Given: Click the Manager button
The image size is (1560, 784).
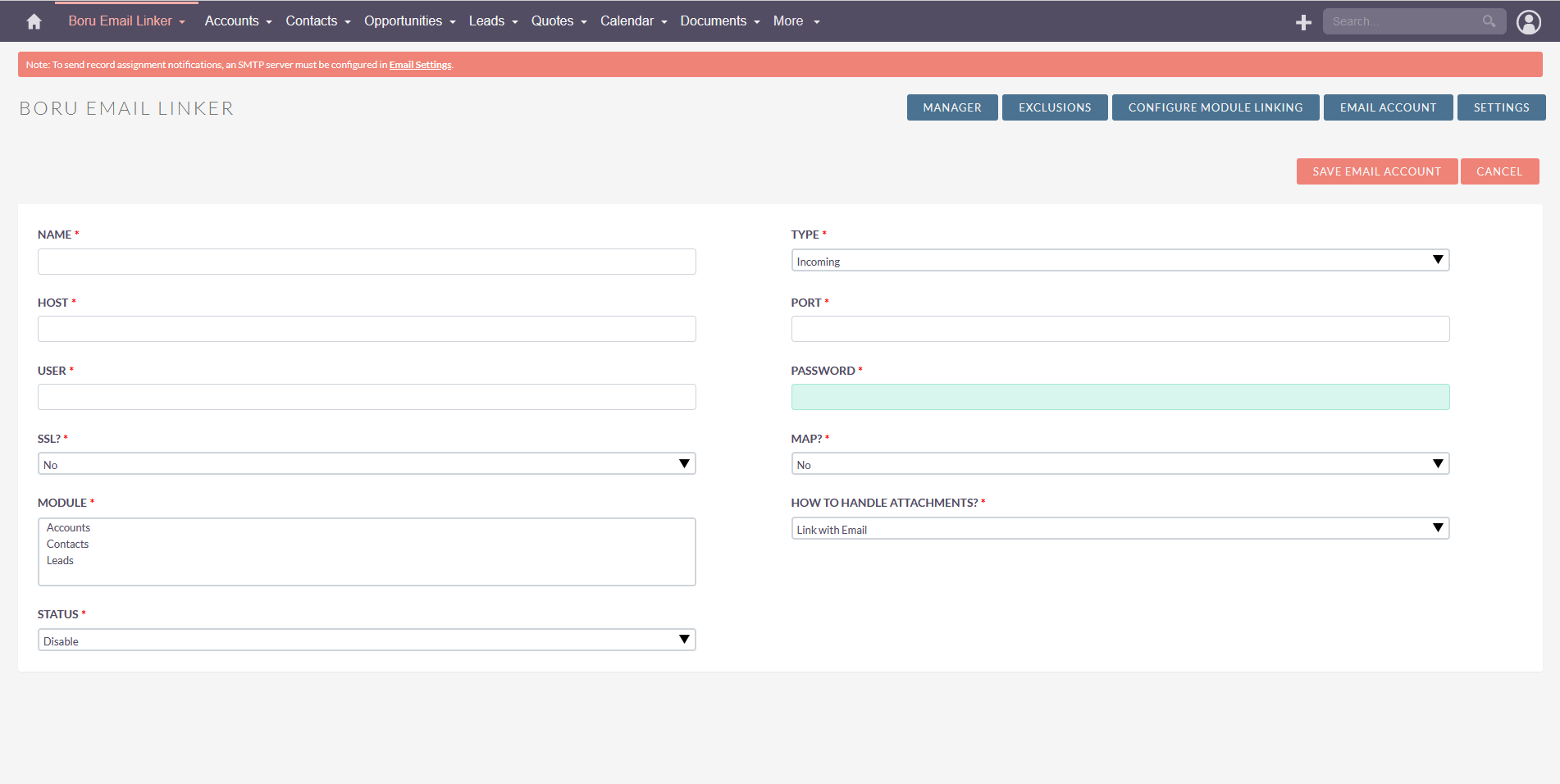Looking at the screenshot, I should 952,107.
